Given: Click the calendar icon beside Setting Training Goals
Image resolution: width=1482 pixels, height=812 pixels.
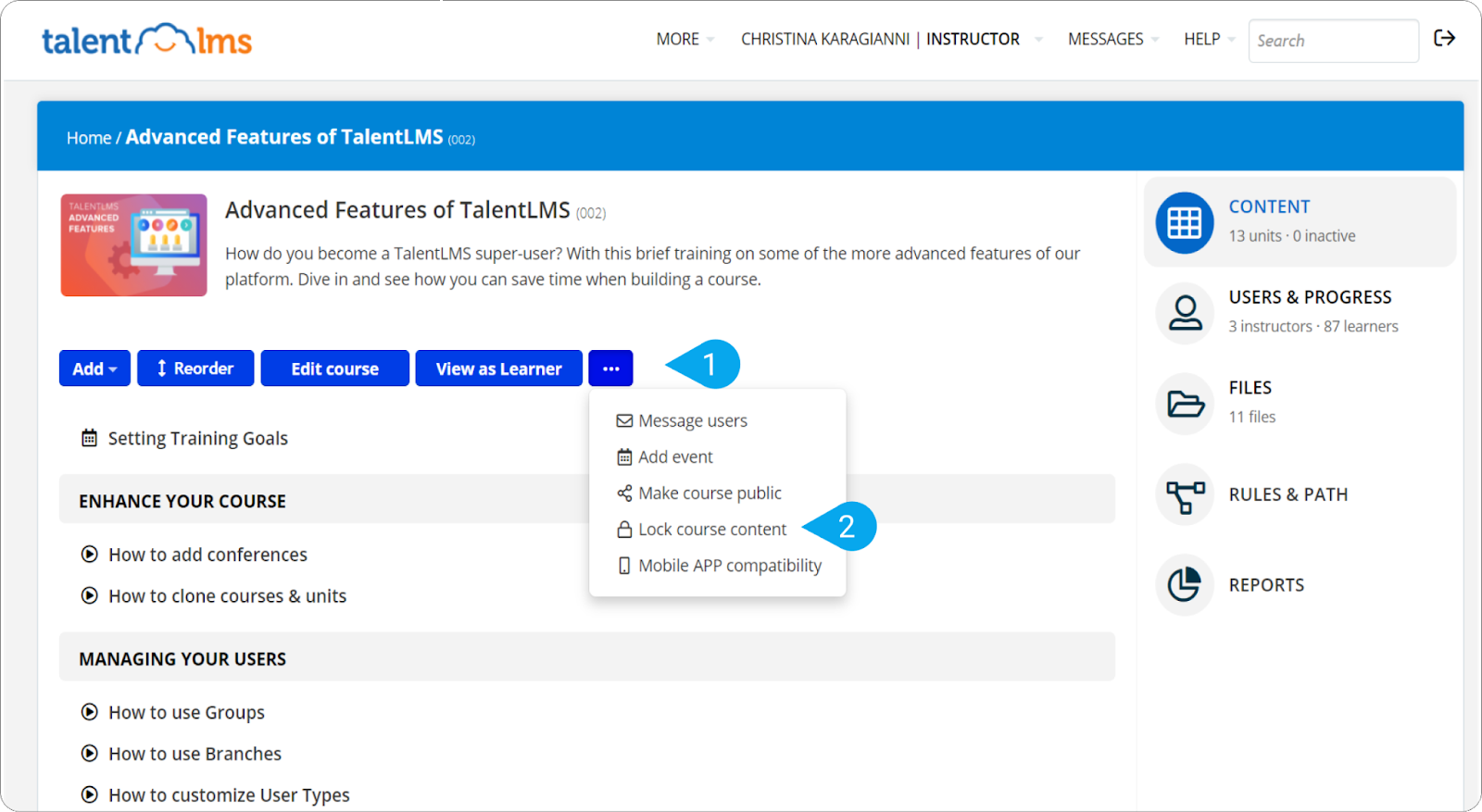Looking at the screenshot, I should coord(89,438).
